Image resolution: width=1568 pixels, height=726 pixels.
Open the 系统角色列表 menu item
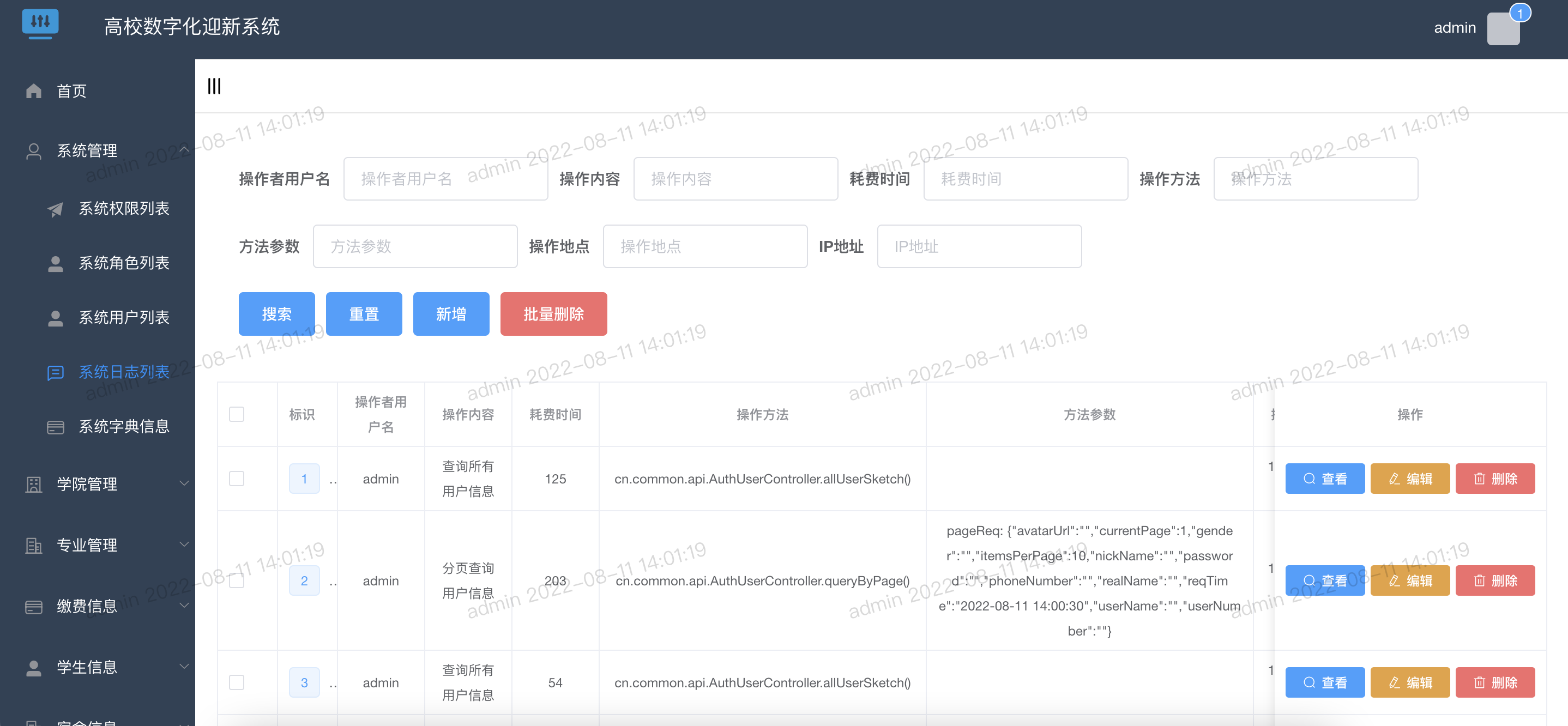point(98,263)
